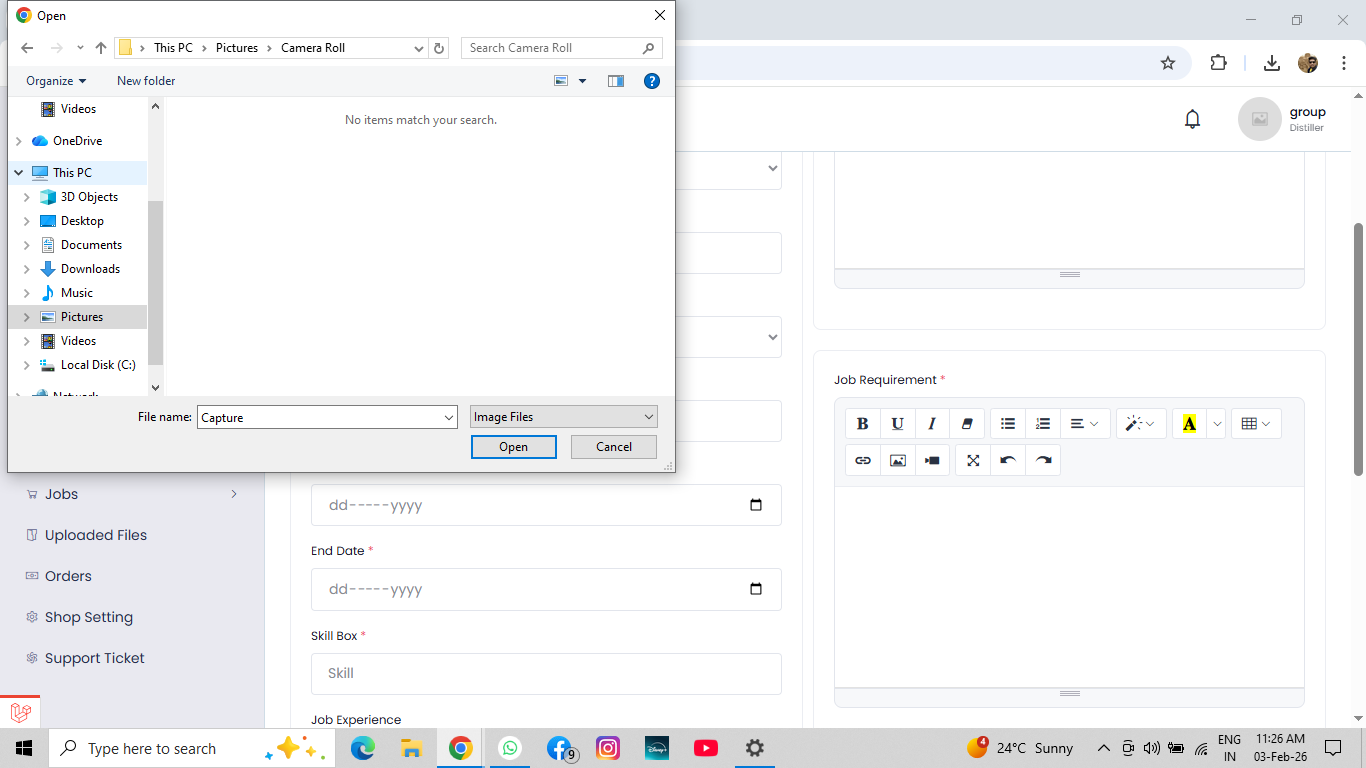Screen dimensions: 1366x768
Task: Toggle the preview pane in file dialog
Action: [616, 81]
